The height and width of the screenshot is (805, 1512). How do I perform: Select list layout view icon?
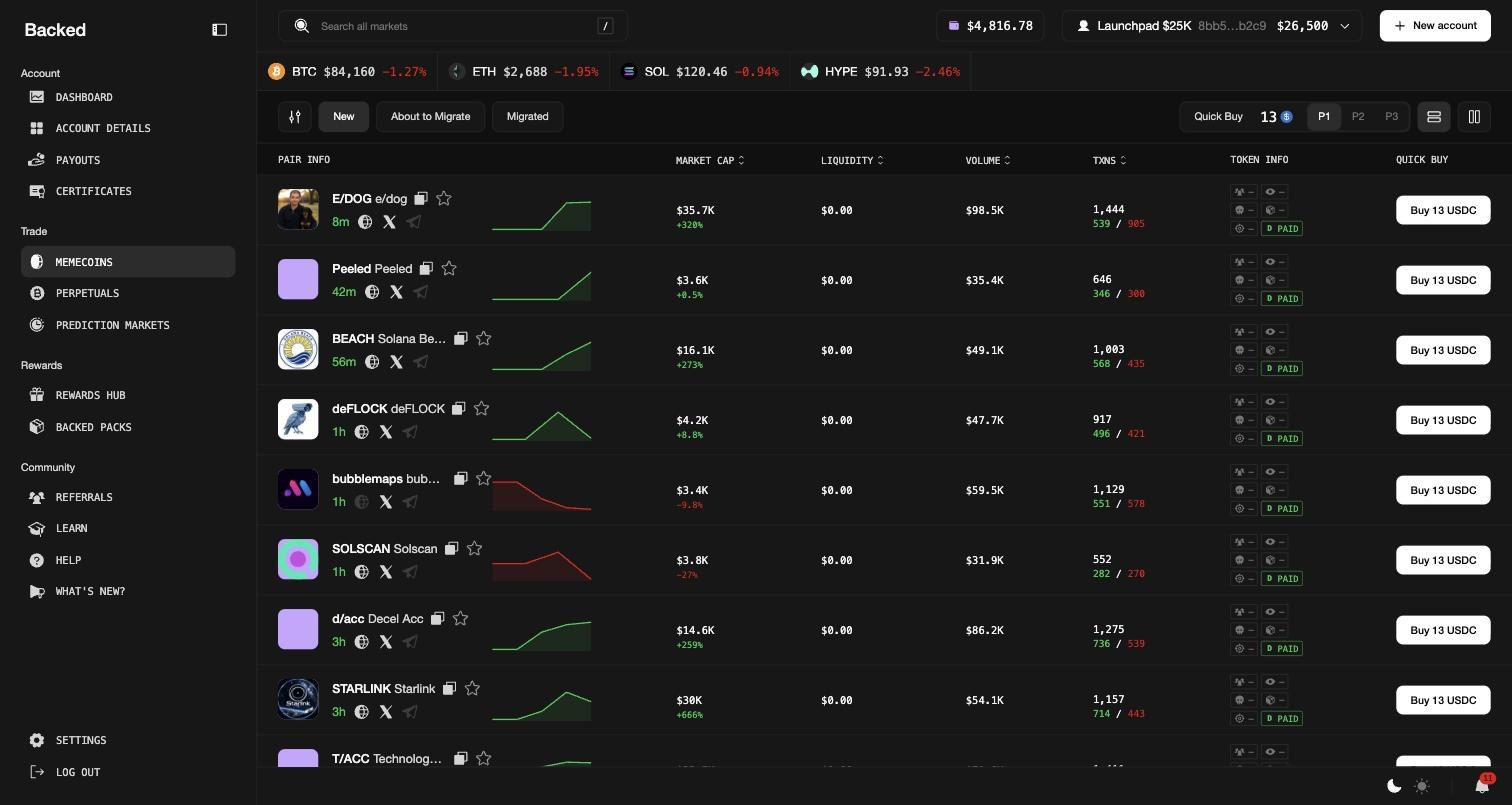[1434, 117]
